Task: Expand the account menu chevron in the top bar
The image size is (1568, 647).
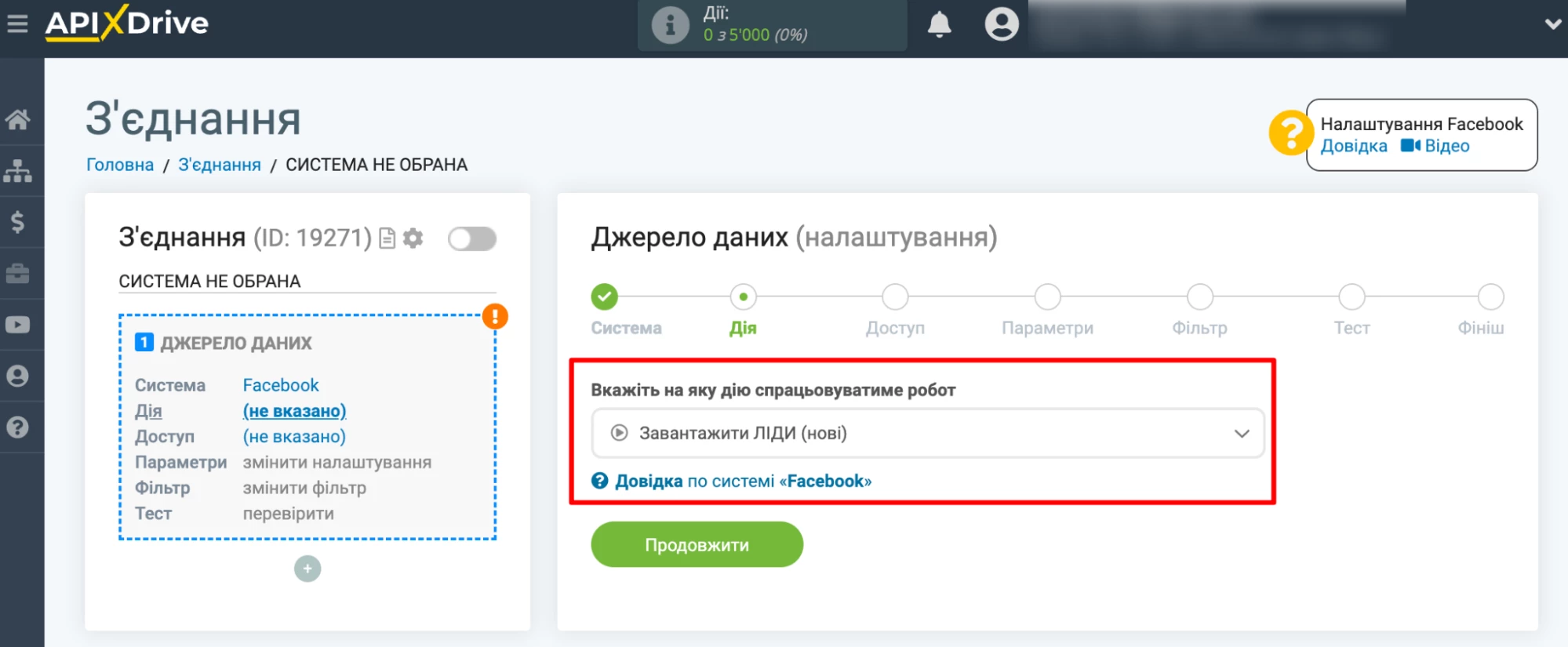Action: click(1552, 24)
